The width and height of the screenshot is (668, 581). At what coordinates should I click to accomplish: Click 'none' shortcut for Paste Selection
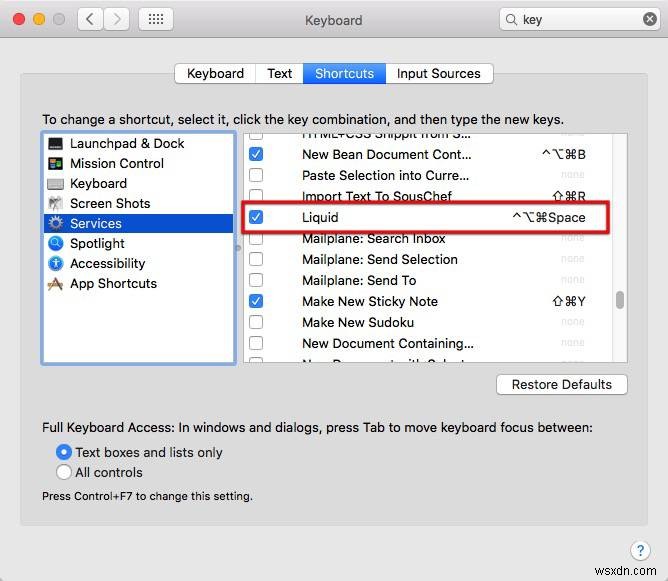[573, 175]
